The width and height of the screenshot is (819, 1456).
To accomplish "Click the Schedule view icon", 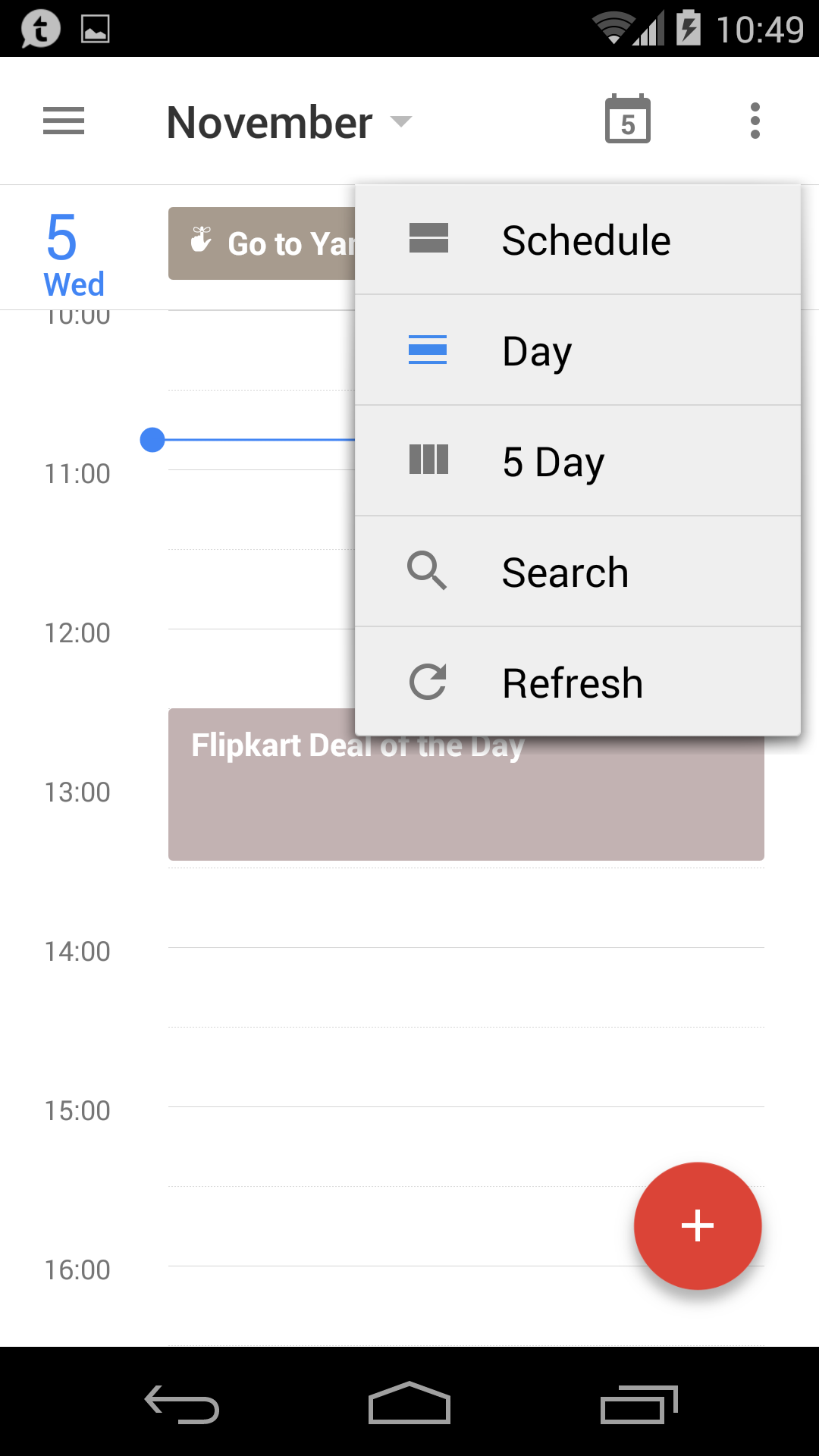I will [x=428, y=239].
